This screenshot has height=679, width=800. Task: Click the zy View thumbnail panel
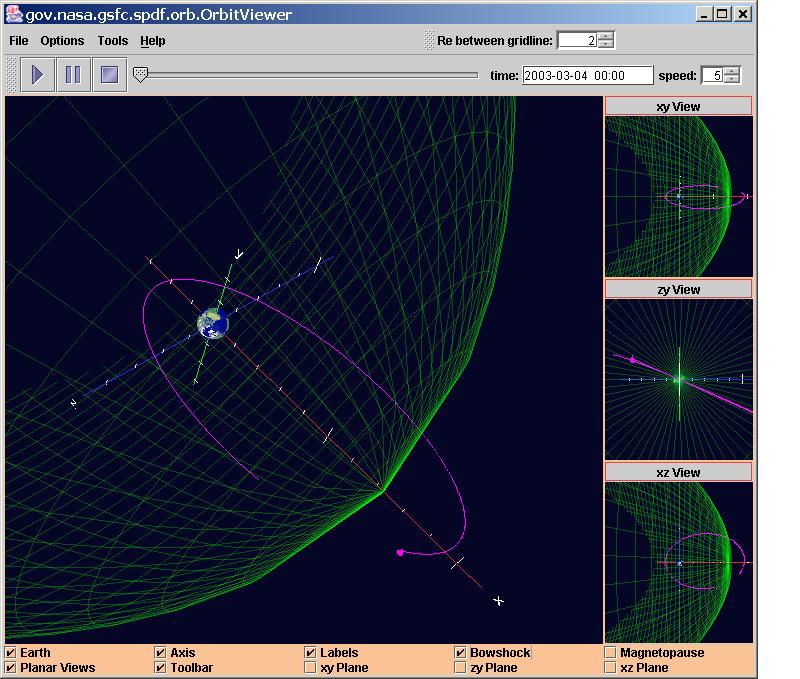679,380
